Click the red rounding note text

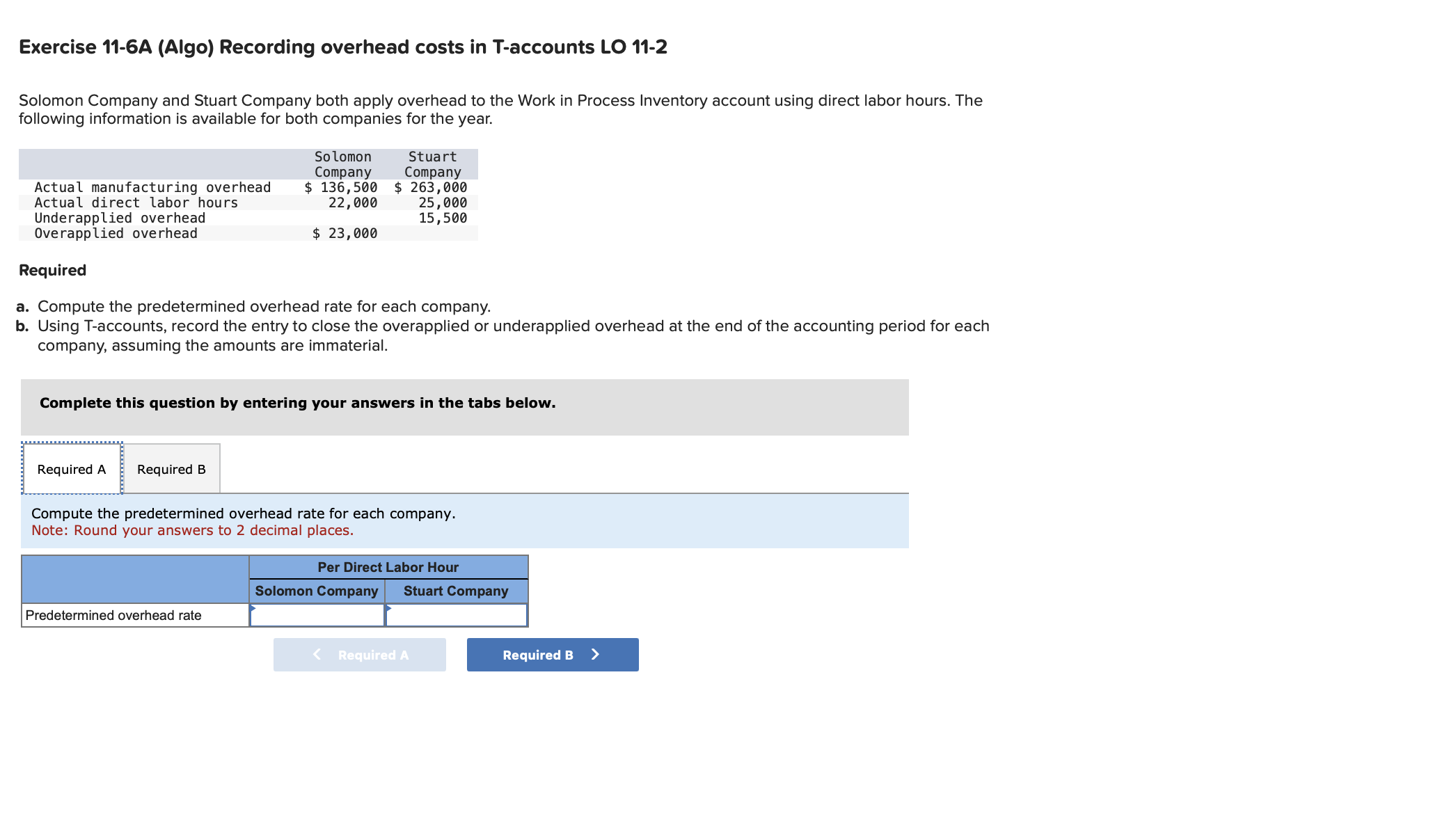pos(192,530)
